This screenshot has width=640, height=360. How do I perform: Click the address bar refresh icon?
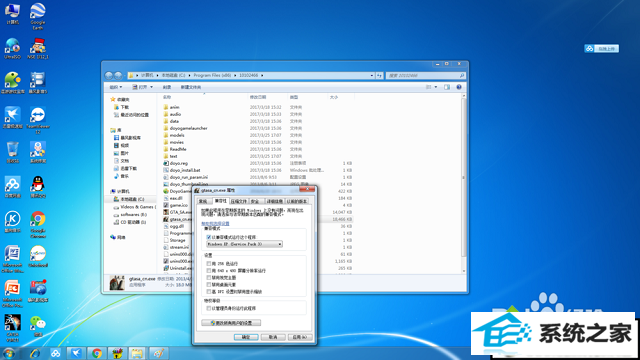(379, 76)
